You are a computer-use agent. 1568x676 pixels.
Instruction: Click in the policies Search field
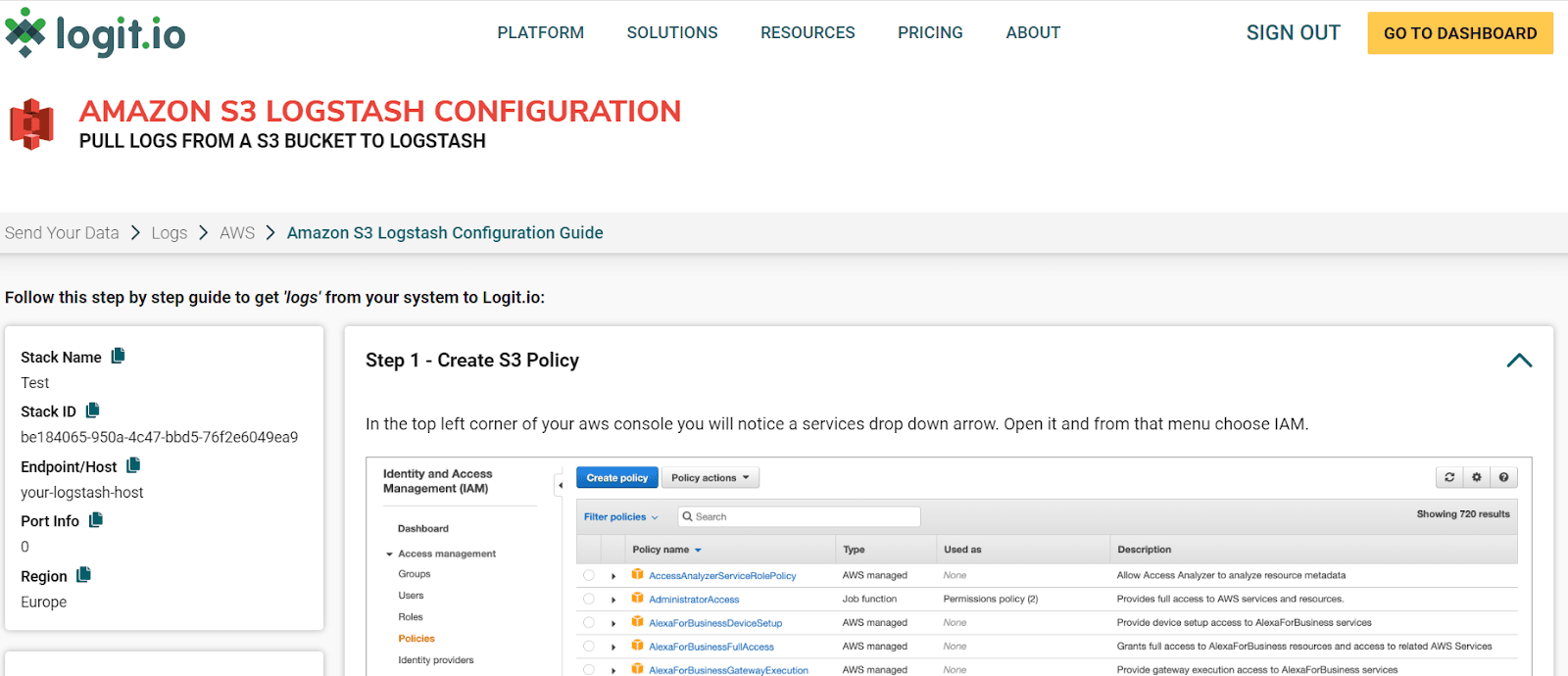[799, 516]
